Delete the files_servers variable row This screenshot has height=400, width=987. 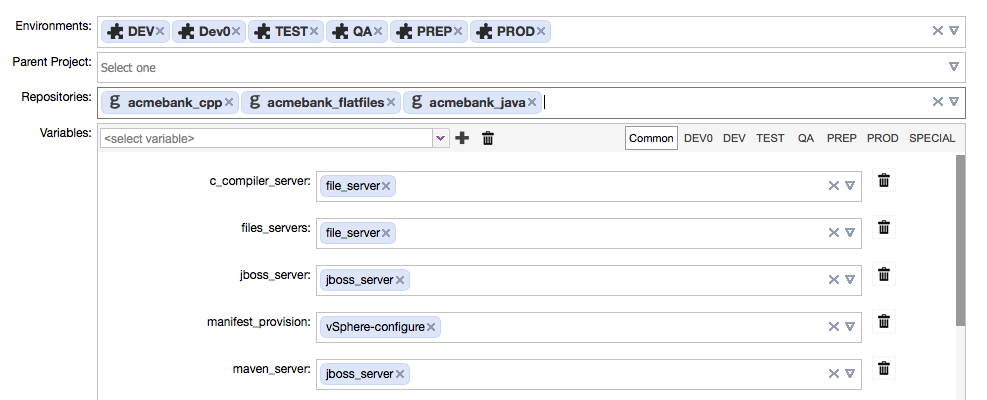coord(884,227)
